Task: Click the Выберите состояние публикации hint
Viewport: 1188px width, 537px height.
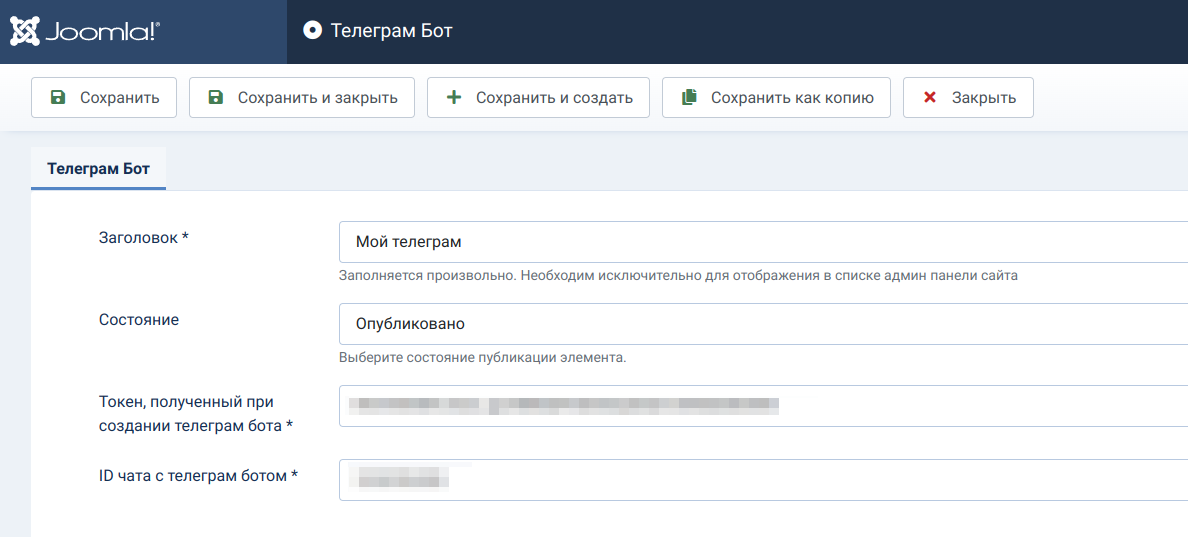Action: pyautogui.click(x=483, y=357)
